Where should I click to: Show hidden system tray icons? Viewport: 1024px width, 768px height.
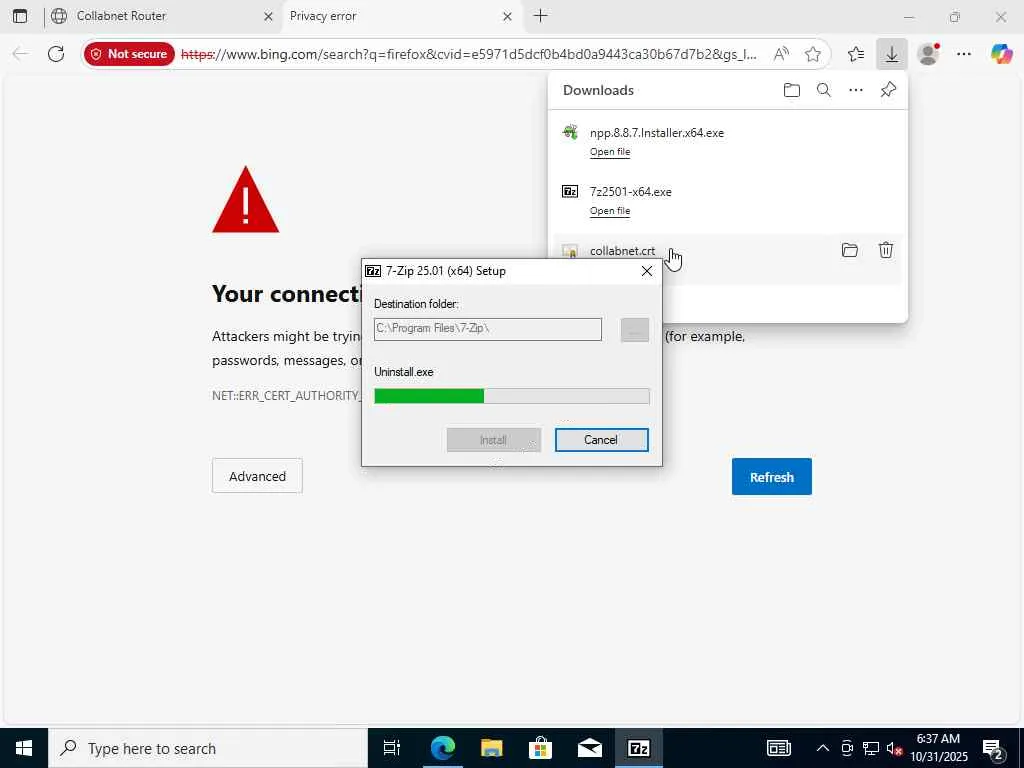click(823, 748)
